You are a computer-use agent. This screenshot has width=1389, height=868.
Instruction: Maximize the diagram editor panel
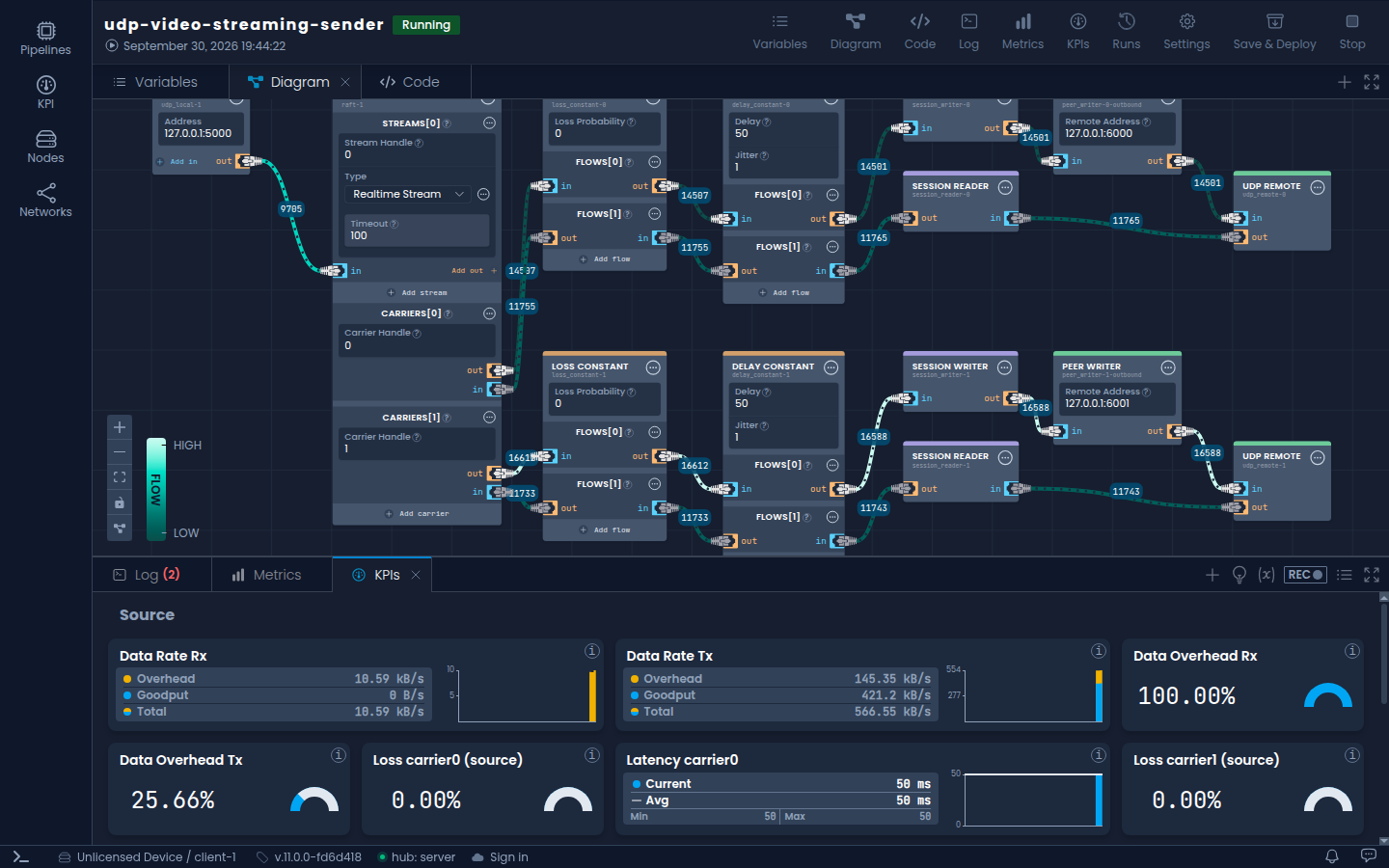coord(1372,82)
